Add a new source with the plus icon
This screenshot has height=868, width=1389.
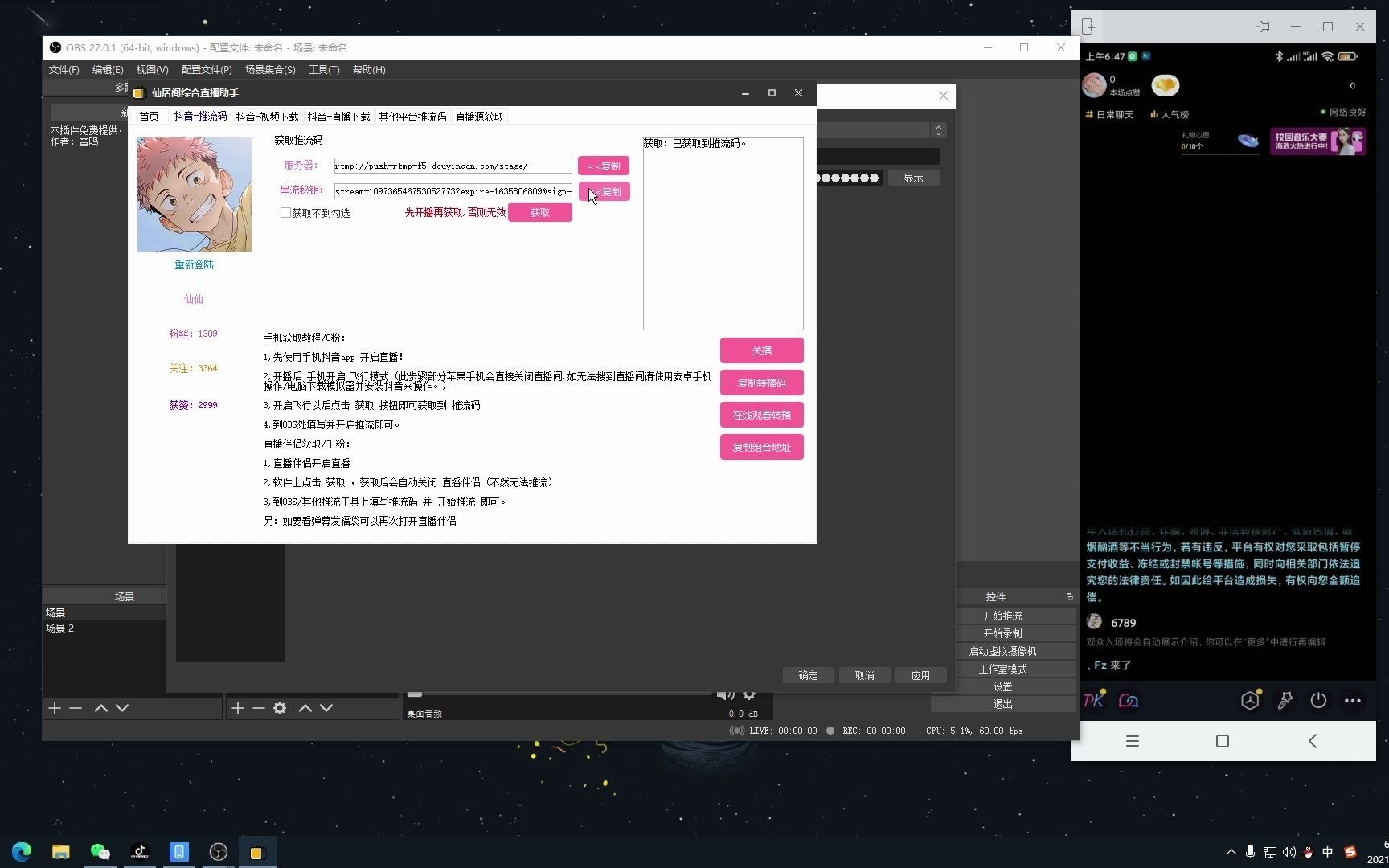238,708
